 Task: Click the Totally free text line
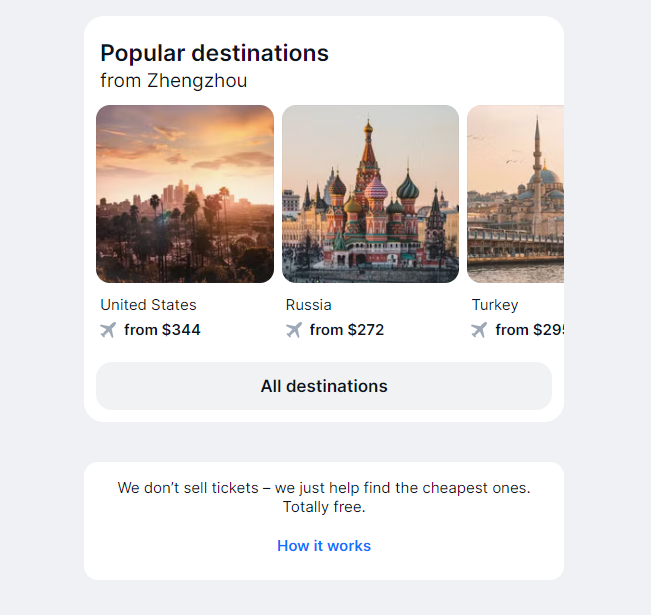click(324, 507)
